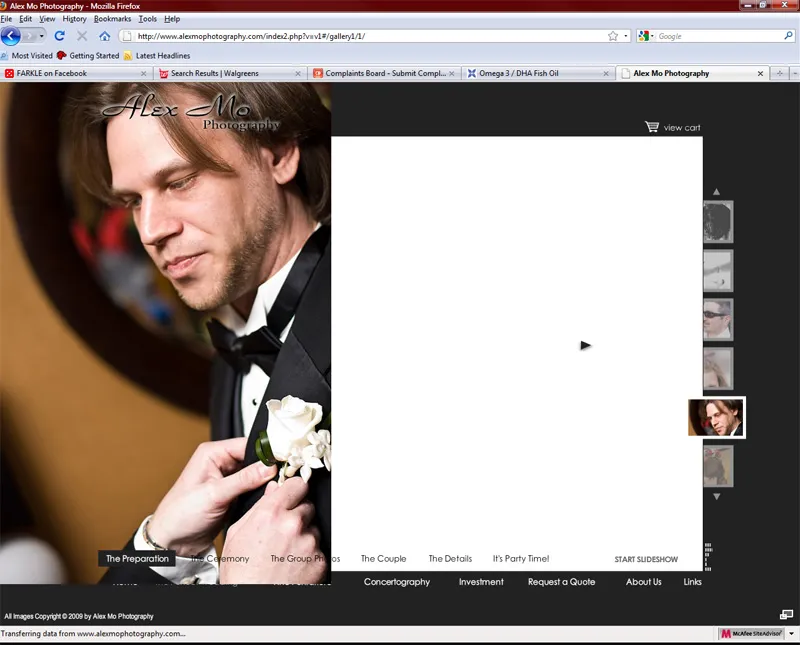Screen dimensions: 800x645
Task: Expand the URL history dropdown in the address bar
Action: [626, 36]
